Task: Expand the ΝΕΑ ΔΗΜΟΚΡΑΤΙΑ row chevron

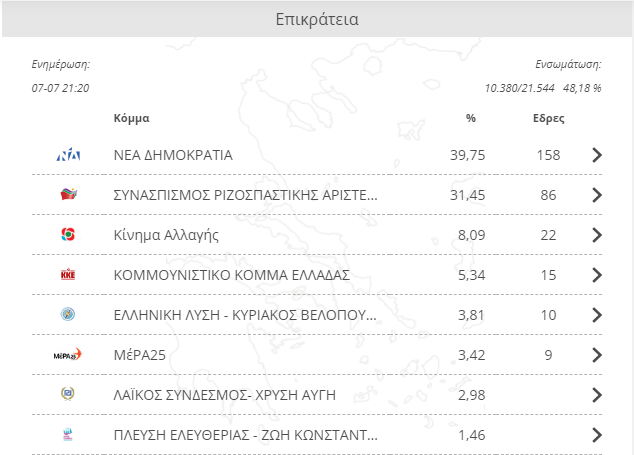Action: [597, 155]
